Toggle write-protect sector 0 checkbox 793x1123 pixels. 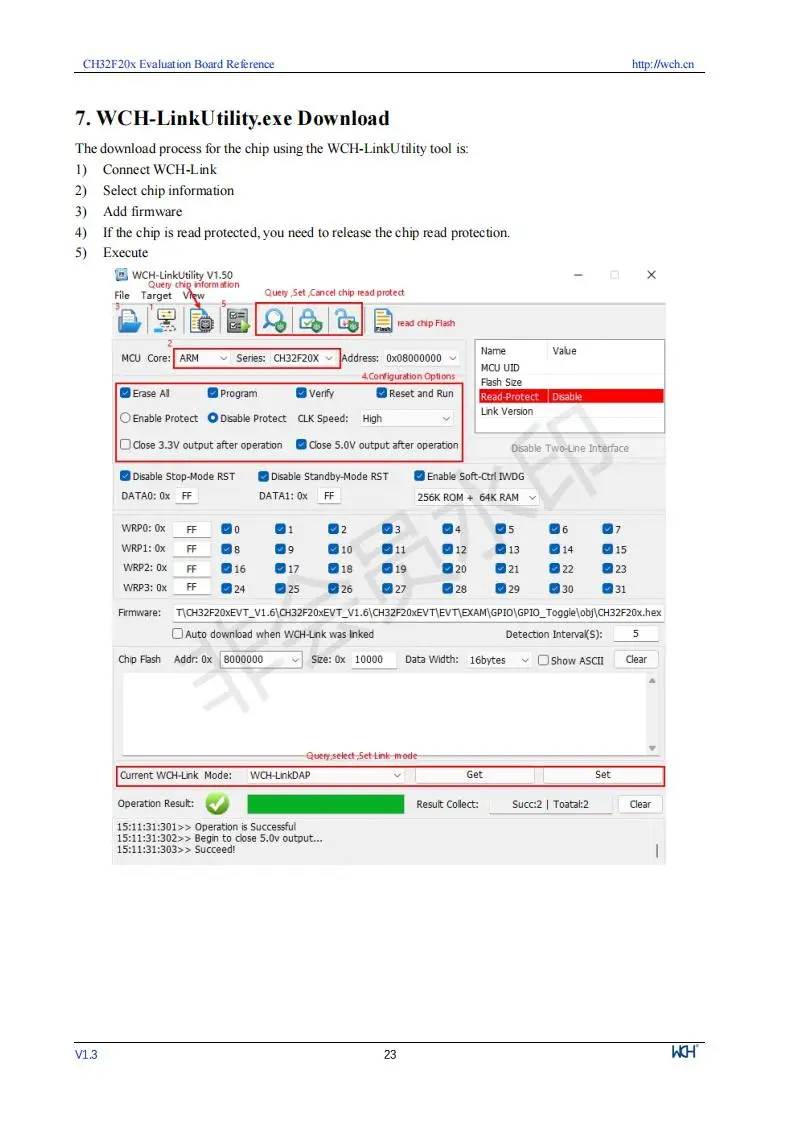[x=226, y=529]
